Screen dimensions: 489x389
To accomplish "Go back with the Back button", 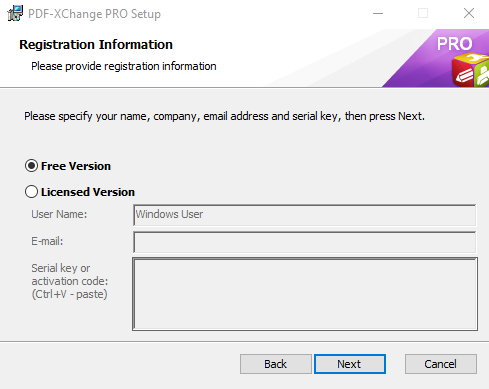I will pos(276,364).
